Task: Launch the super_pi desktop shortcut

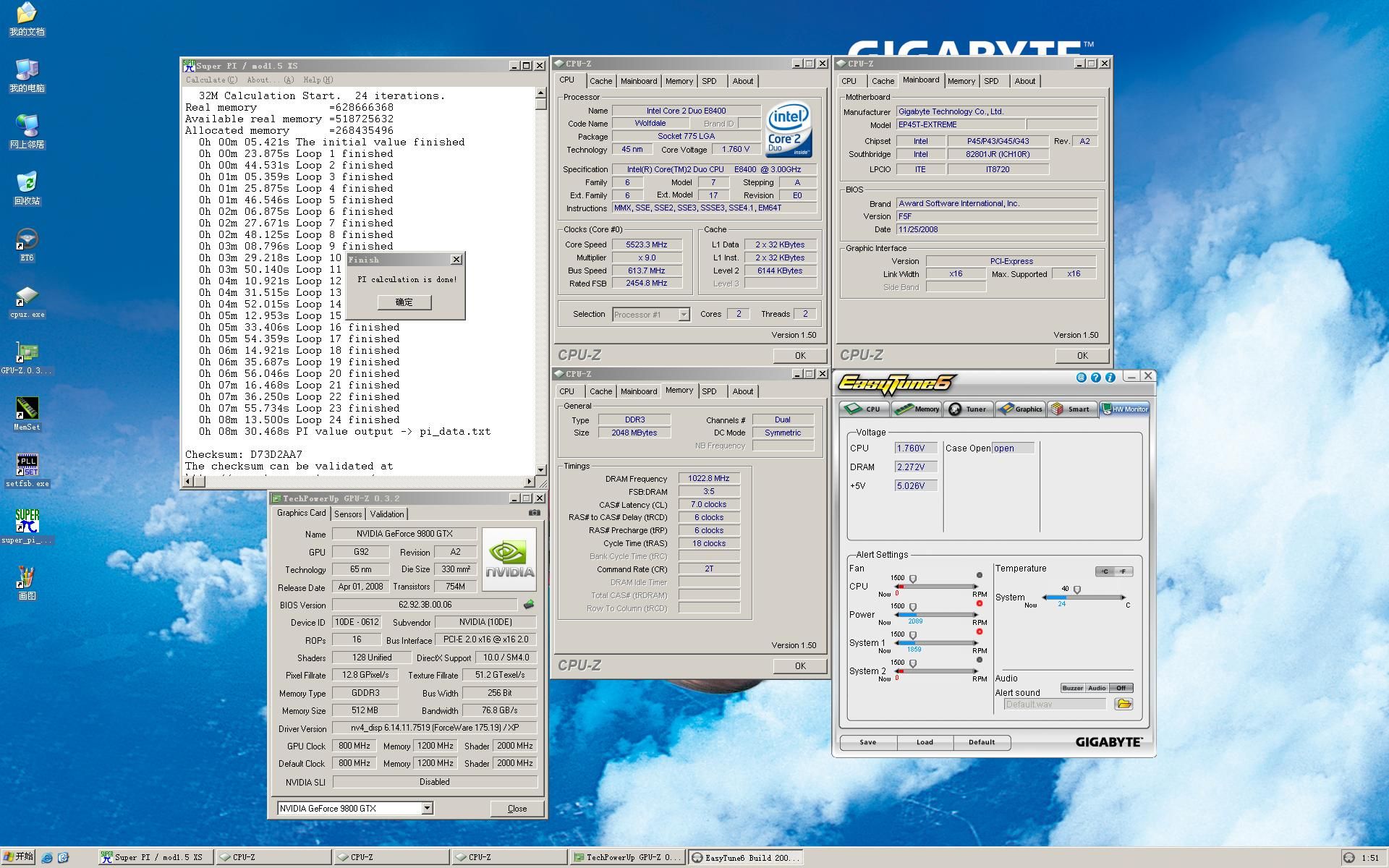Action: [x=27, y=526]
